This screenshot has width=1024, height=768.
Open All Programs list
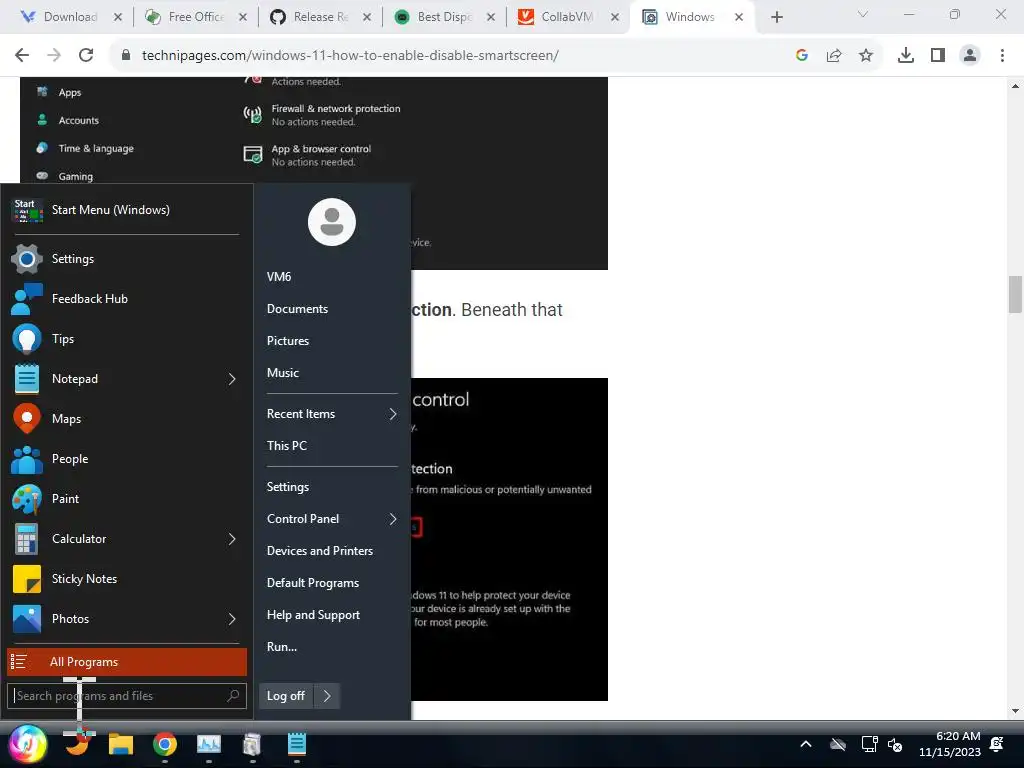click(127, 662)
